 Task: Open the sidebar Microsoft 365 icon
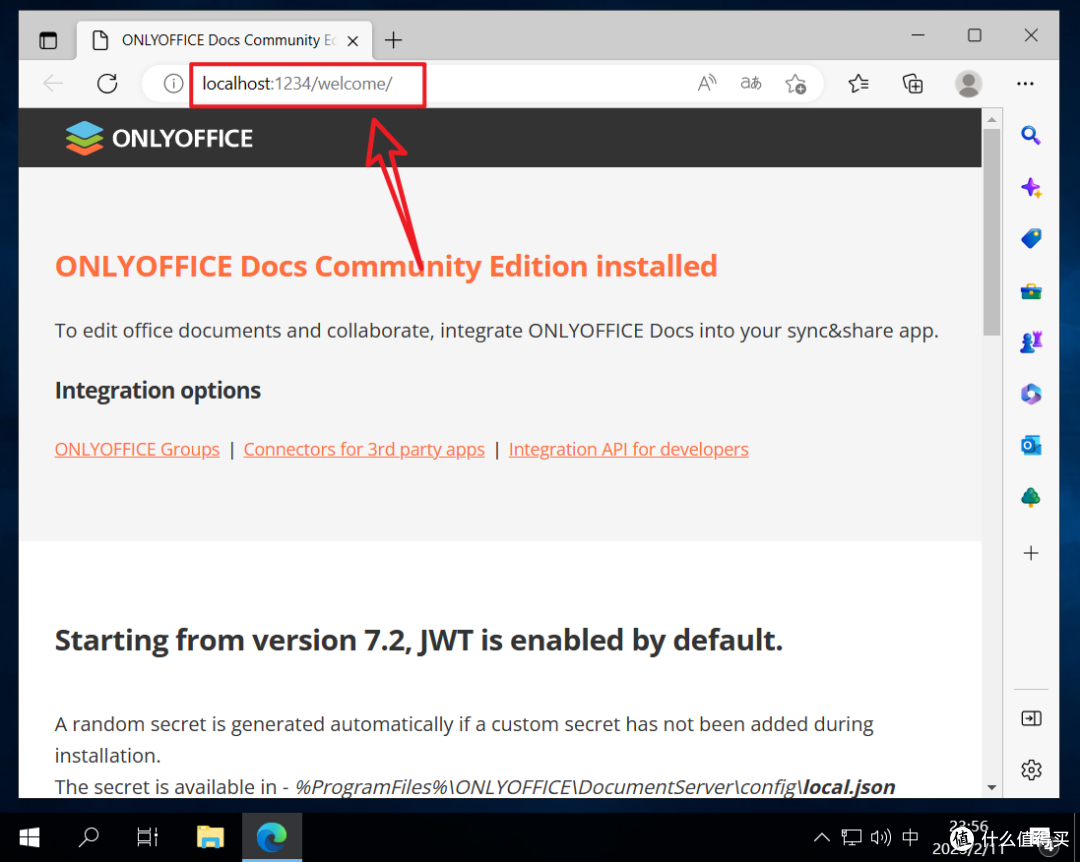(x=1030, y=394)
